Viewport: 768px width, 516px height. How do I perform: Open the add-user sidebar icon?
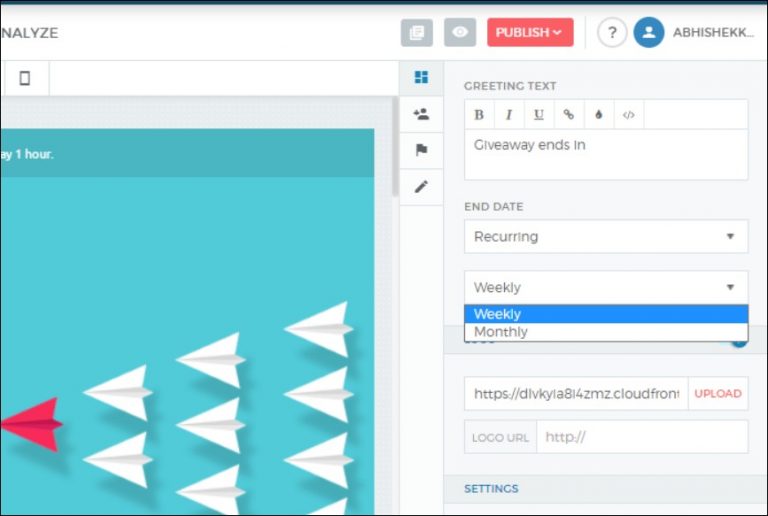[421, 114]
